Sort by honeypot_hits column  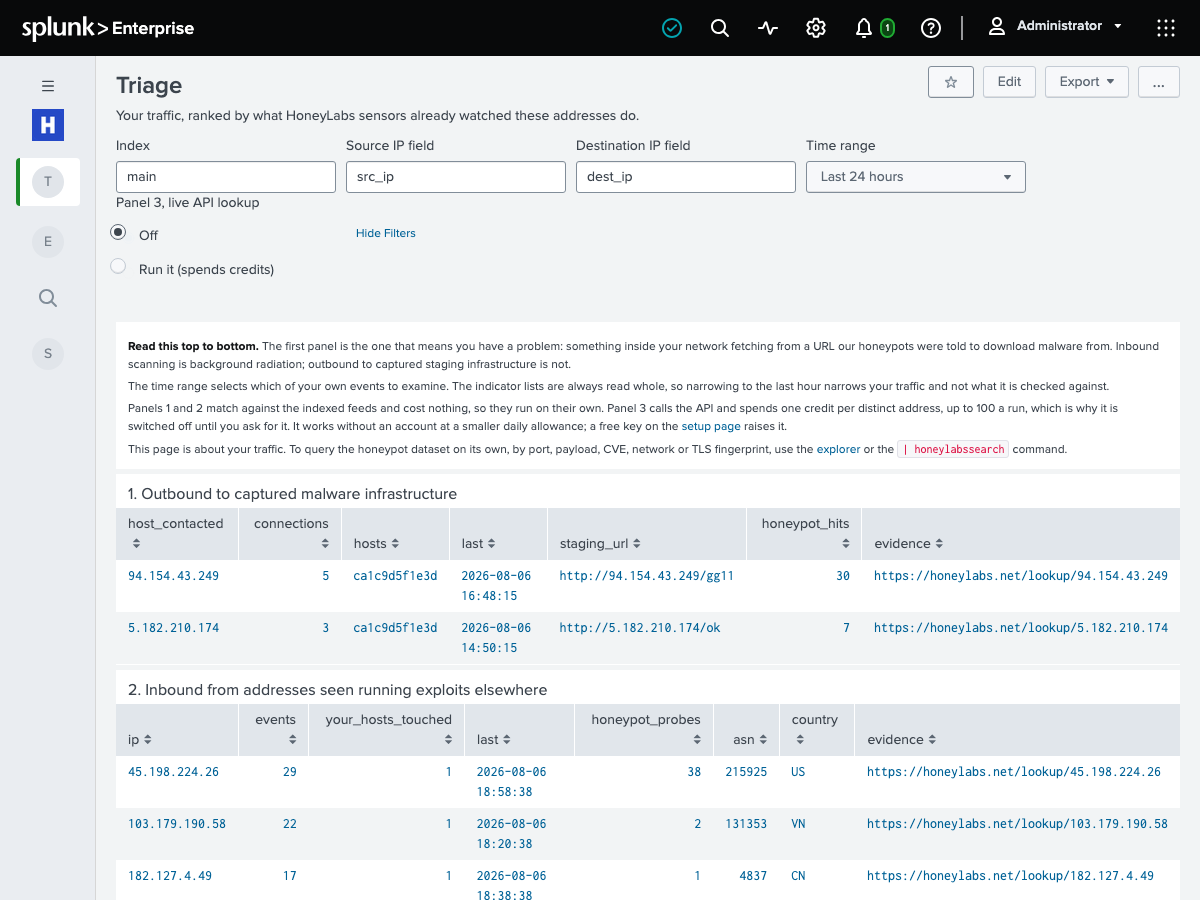(x=805, y=533)
